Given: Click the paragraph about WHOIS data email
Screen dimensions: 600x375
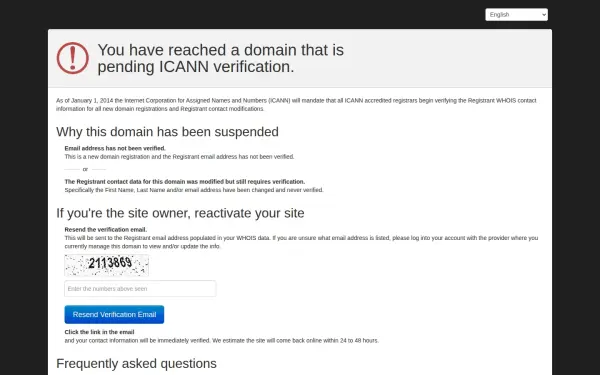Looking at the screenshot, I should [x=301, y=242].
